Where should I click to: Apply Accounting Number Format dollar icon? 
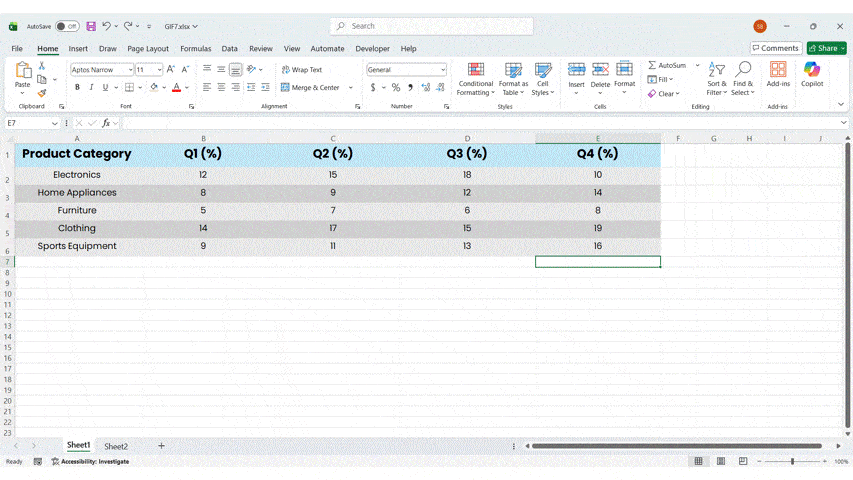[373, 88]
